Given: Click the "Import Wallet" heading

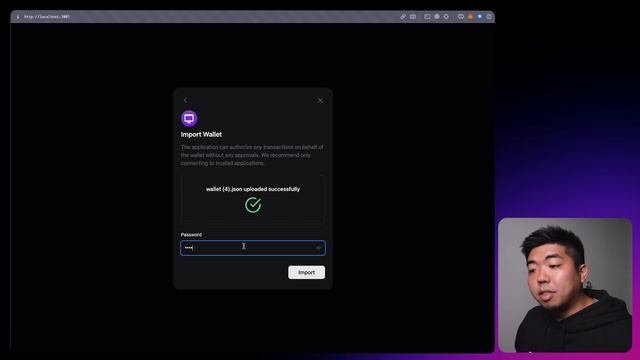Looking at the screenshot, I should [201, 134].
